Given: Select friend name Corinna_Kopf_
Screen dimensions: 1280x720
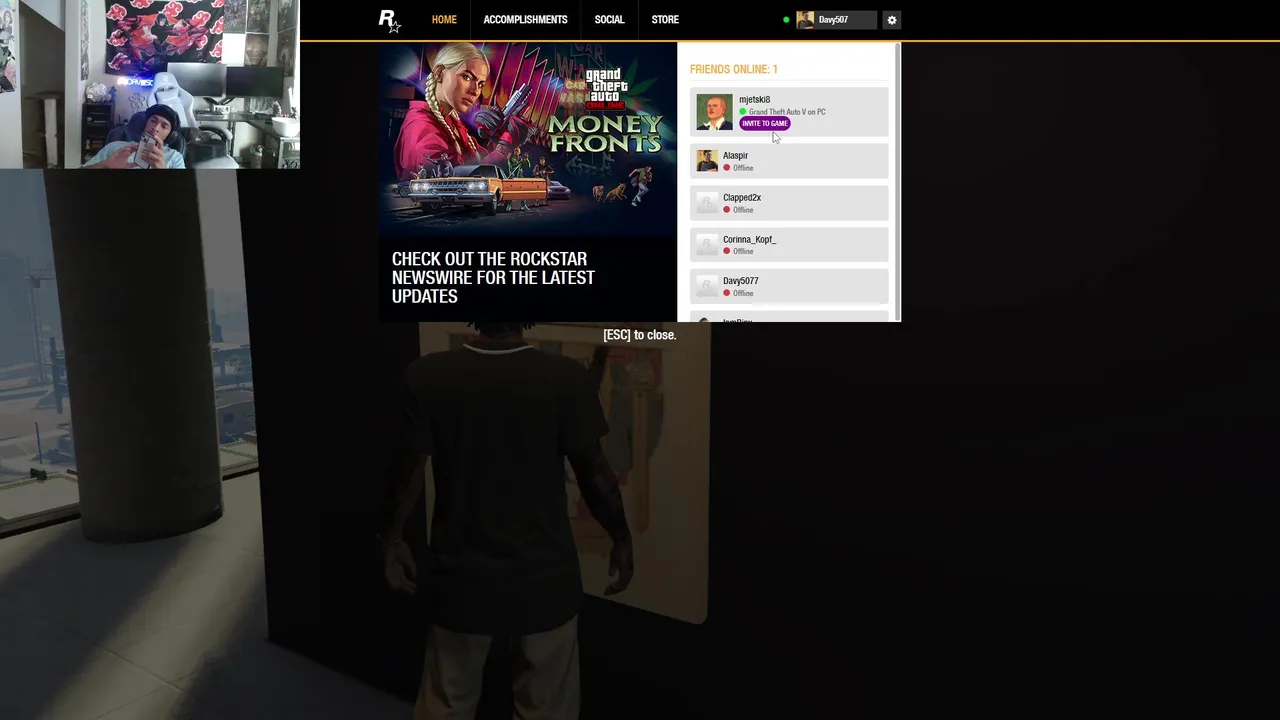Looking at the screenshot, I should tap(749, 240).
